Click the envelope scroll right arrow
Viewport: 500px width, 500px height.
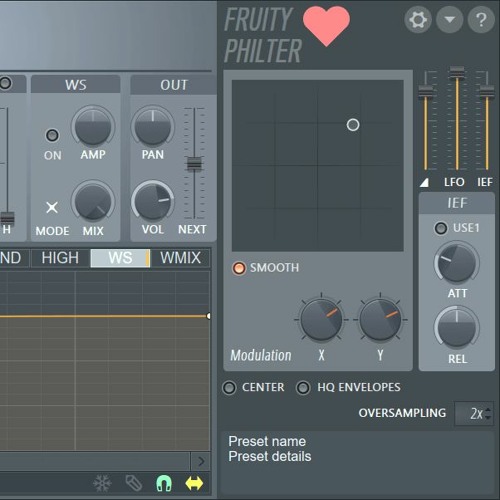click(201, 461)
